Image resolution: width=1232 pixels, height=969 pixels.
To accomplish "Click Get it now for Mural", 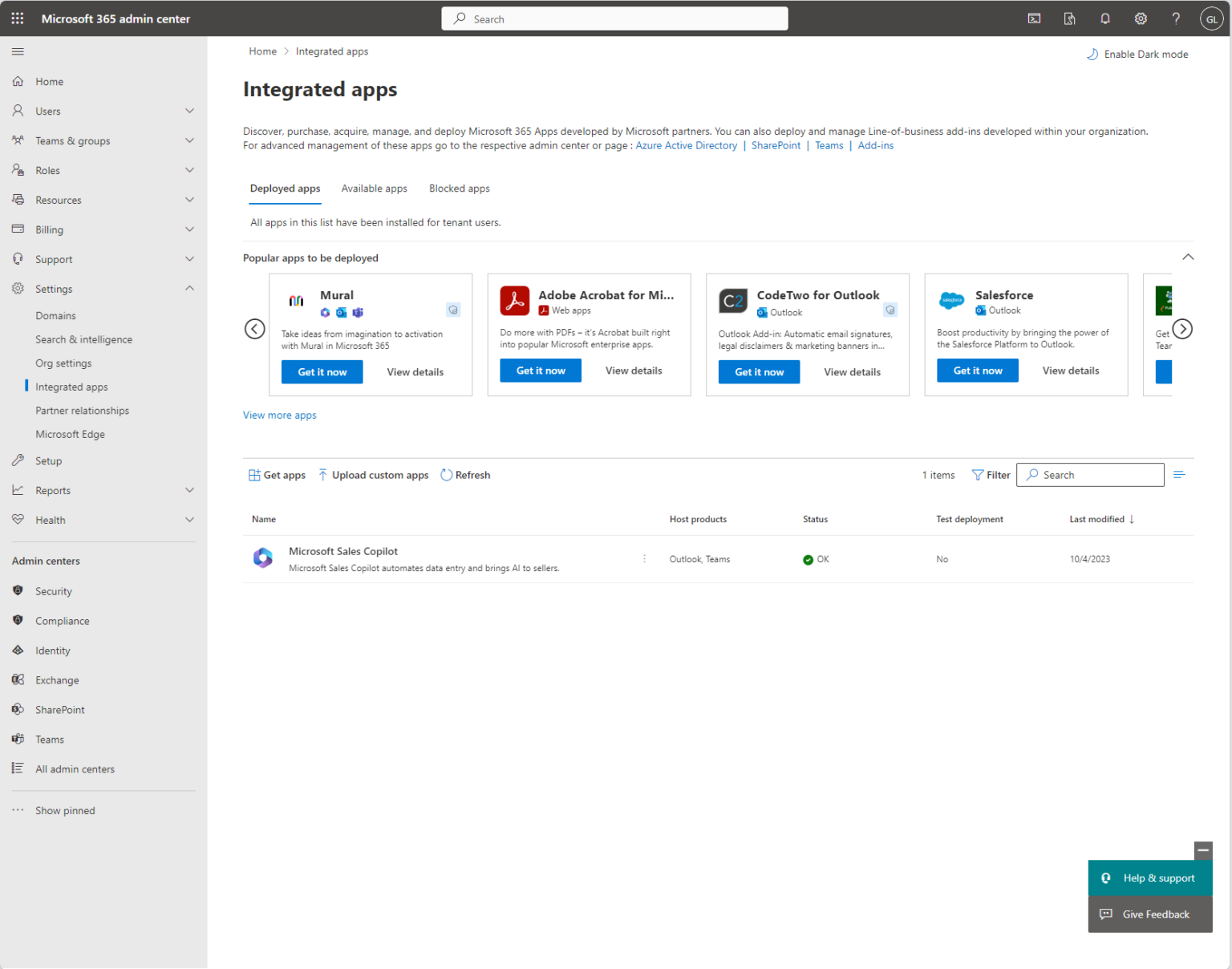I will tap(322, 372).
